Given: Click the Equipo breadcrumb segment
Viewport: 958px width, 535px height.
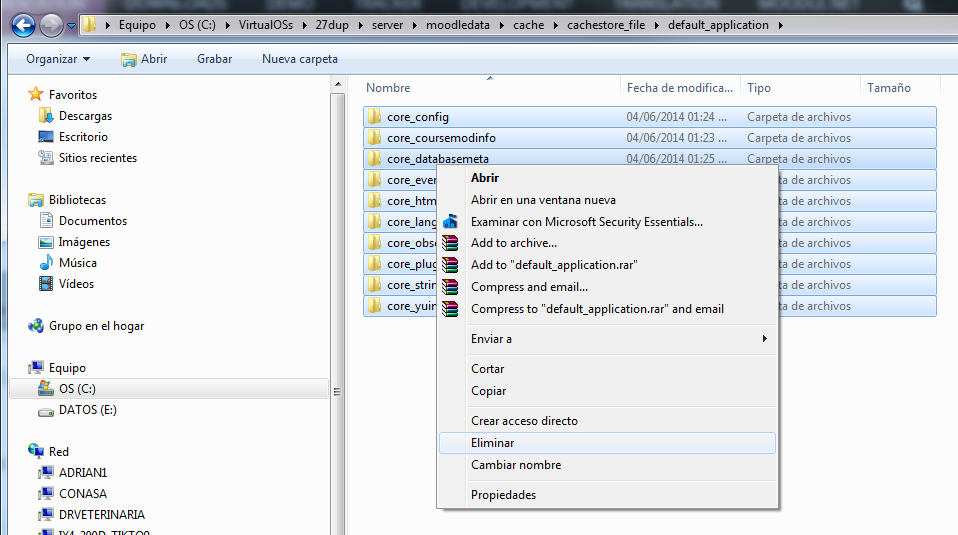Looking at the screenshot, I should coord(137,25).
